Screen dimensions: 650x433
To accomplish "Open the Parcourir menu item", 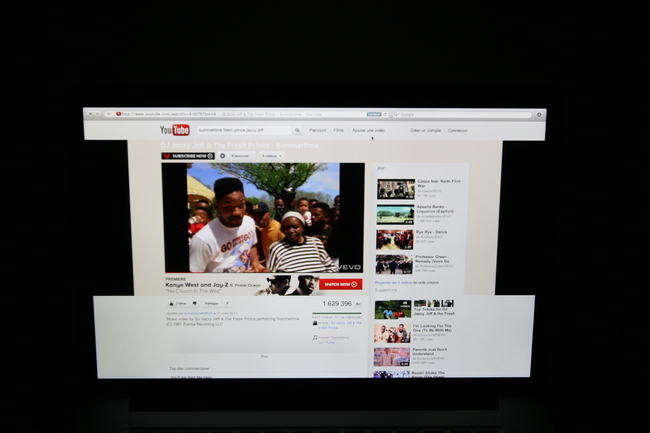I will 318,130.
